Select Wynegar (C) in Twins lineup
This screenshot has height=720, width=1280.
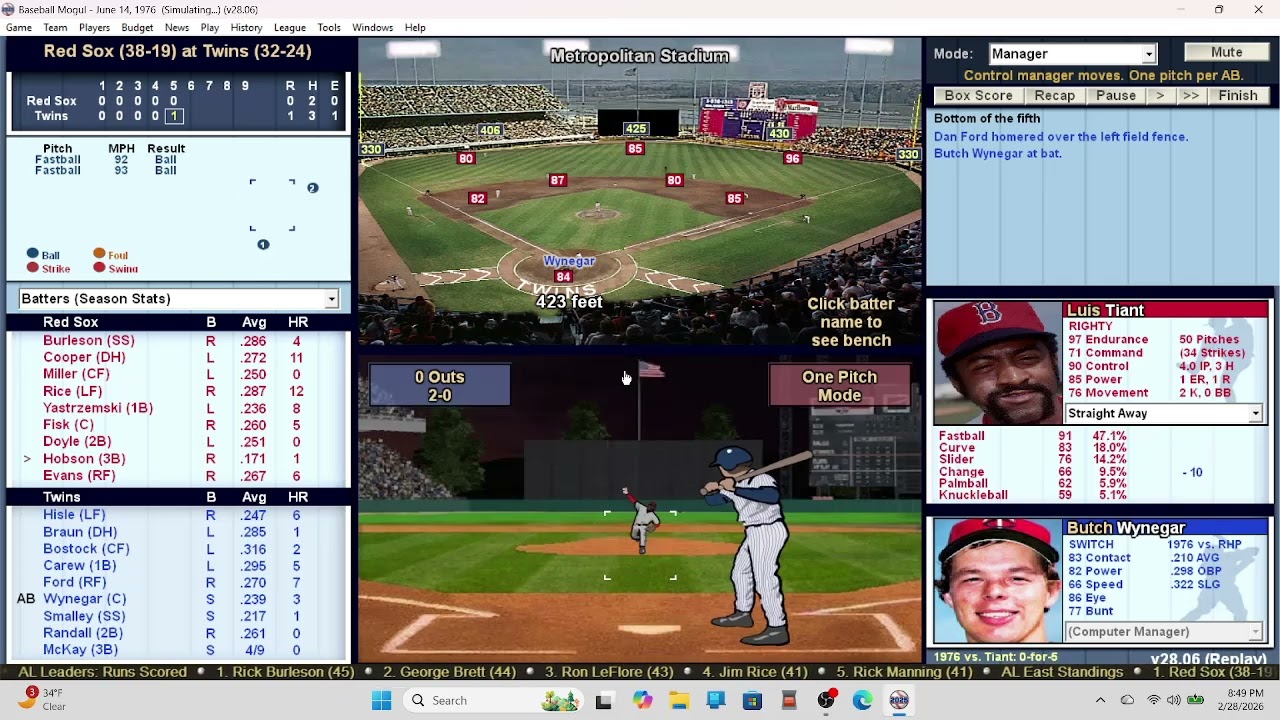(85, 599)
